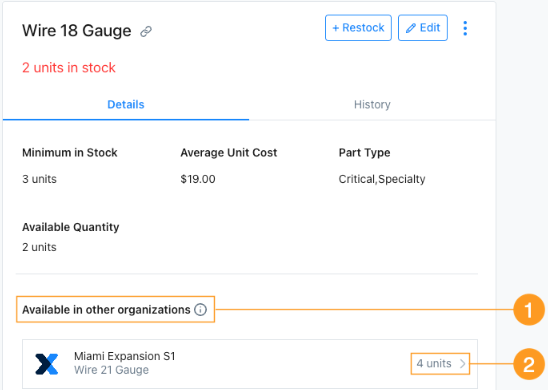
Task: Click the Miami Expansion S1 organization logo
Action: coord(47,364)
